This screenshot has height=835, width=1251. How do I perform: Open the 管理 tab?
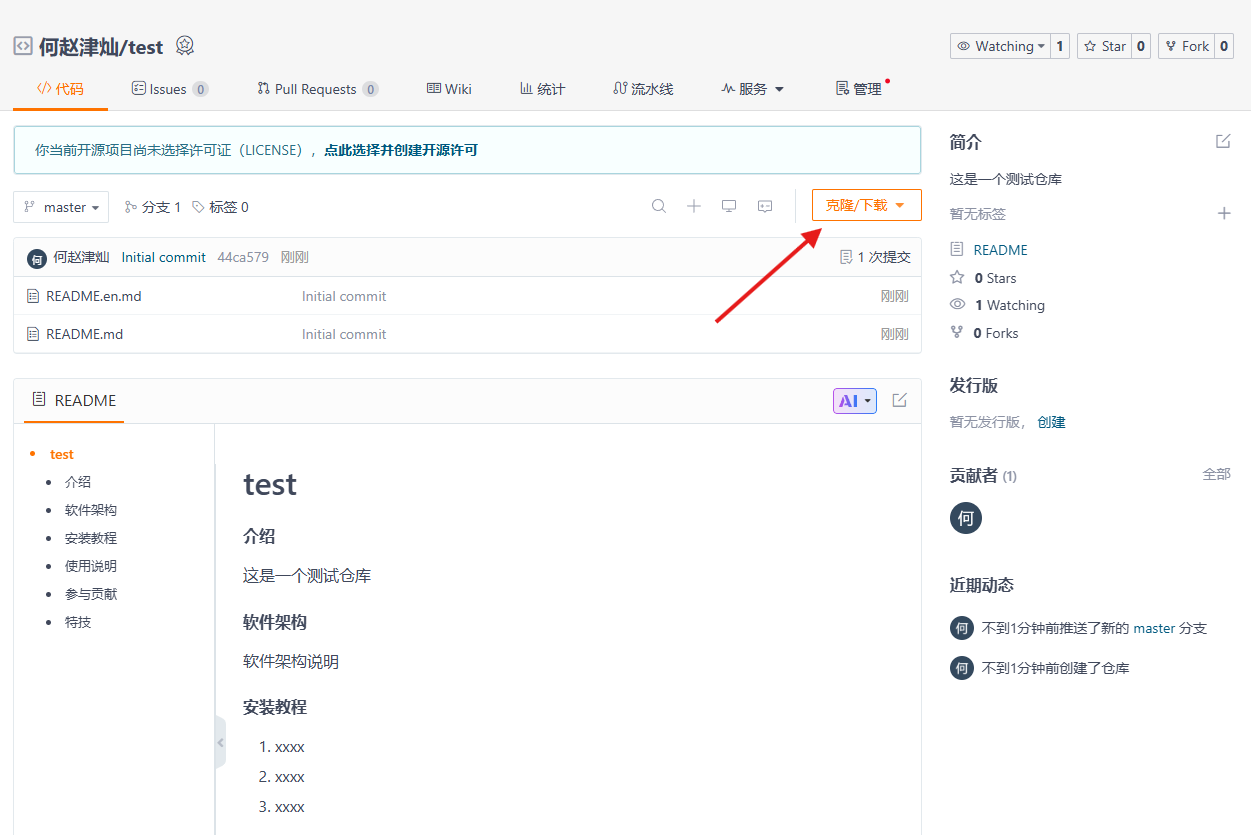859,89
